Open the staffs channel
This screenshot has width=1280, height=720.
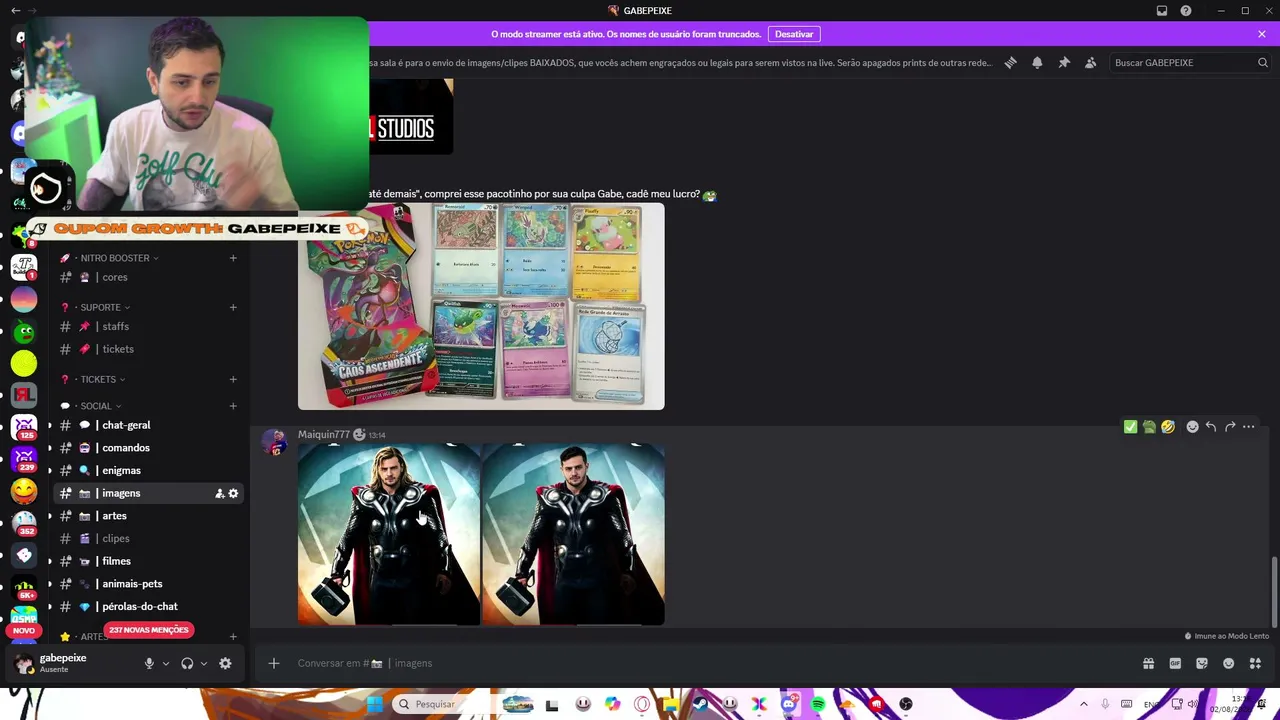pos(148,326)
